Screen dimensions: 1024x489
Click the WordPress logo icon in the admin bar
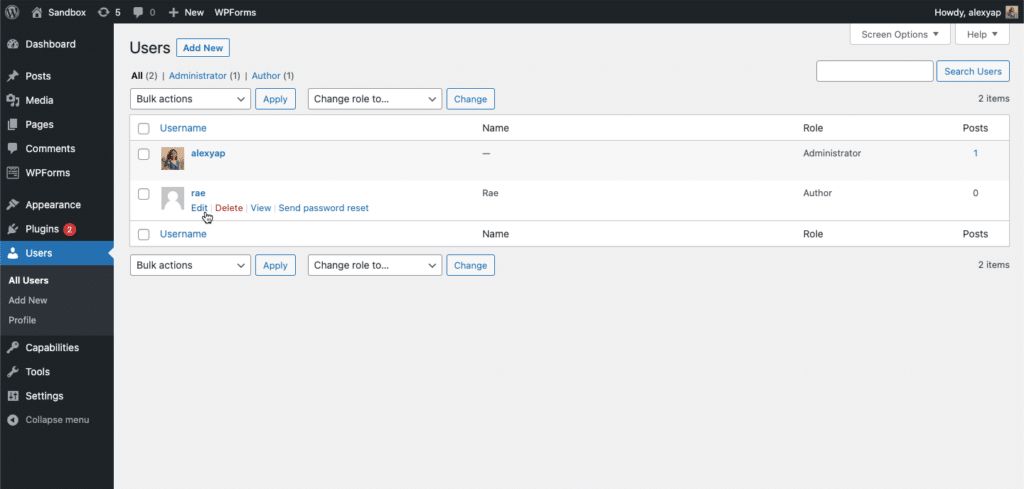pyautogui.click(x=12, y=12)
